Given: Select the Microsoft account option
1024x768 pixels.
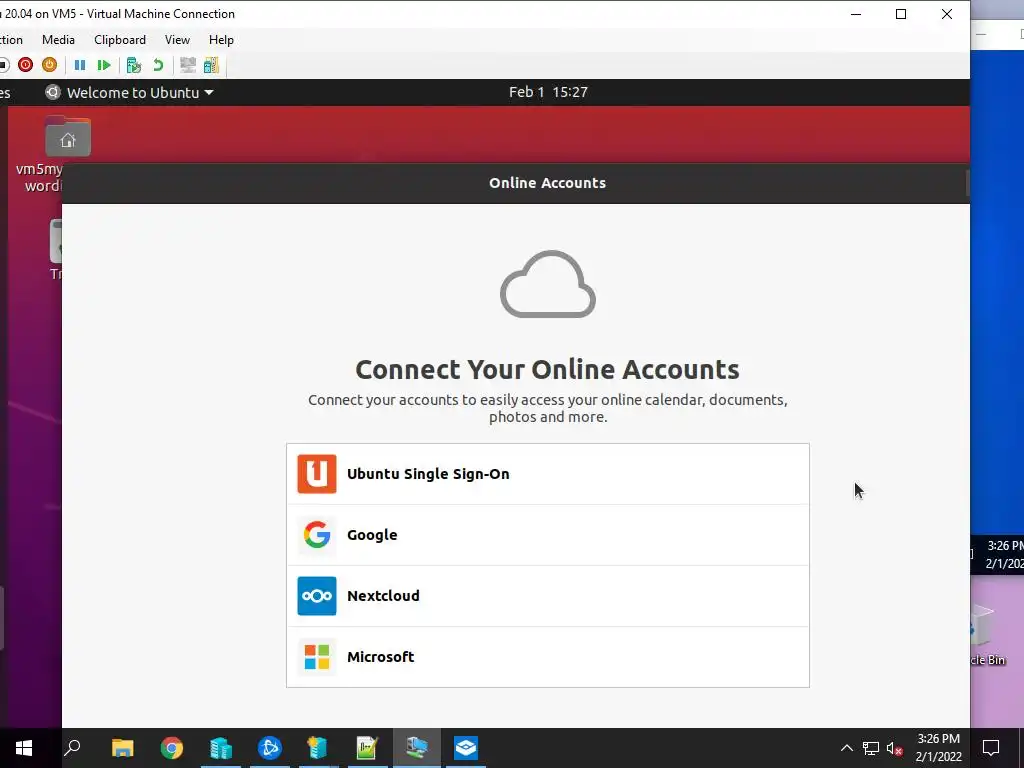Looking at the screenshot, I should coord(547,656).
